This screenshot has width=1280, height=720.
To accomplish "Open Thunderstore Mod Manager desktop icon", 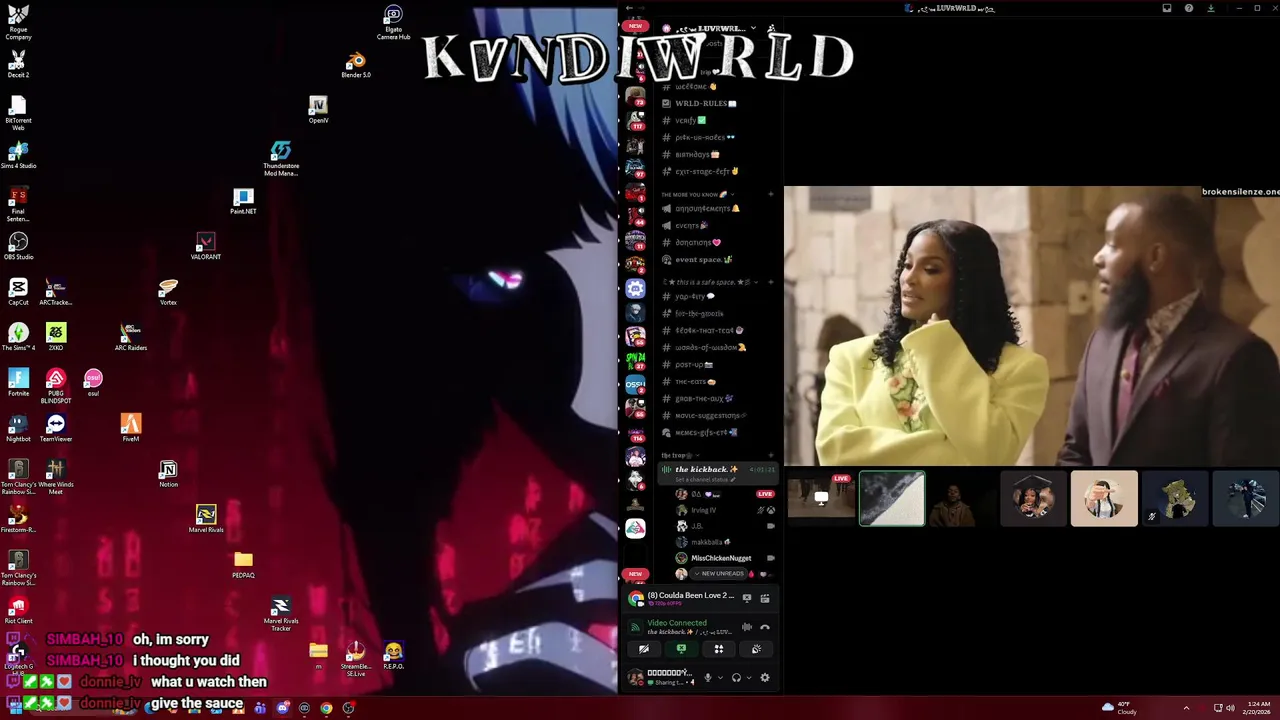I will [281, 158].
